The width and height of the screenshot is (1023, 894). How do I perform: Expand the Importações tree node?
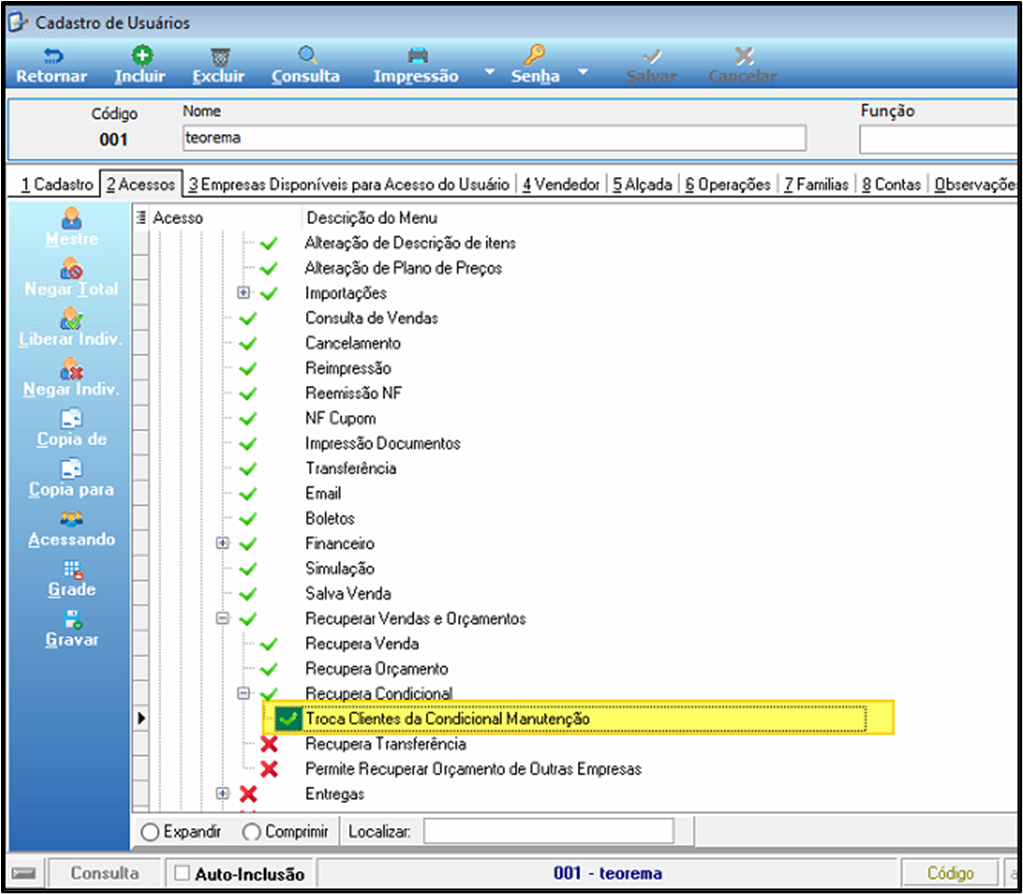pos(243,293)
